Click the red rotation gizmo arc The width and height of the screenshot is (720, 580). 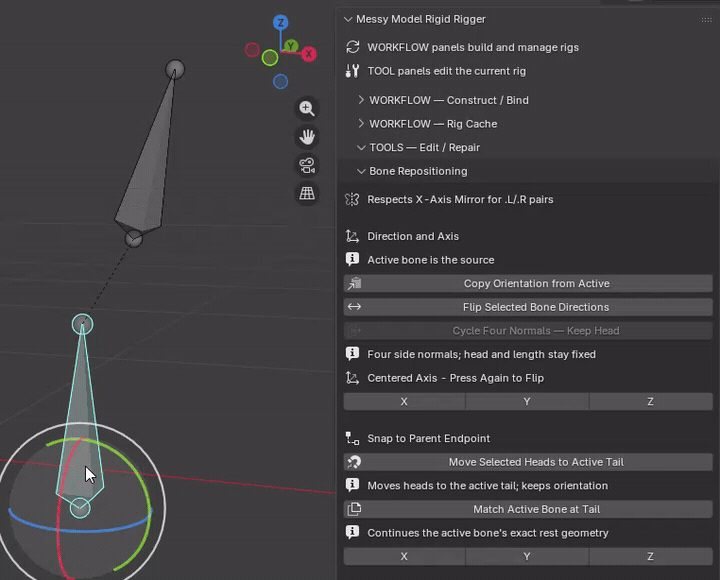pos(58,528)
